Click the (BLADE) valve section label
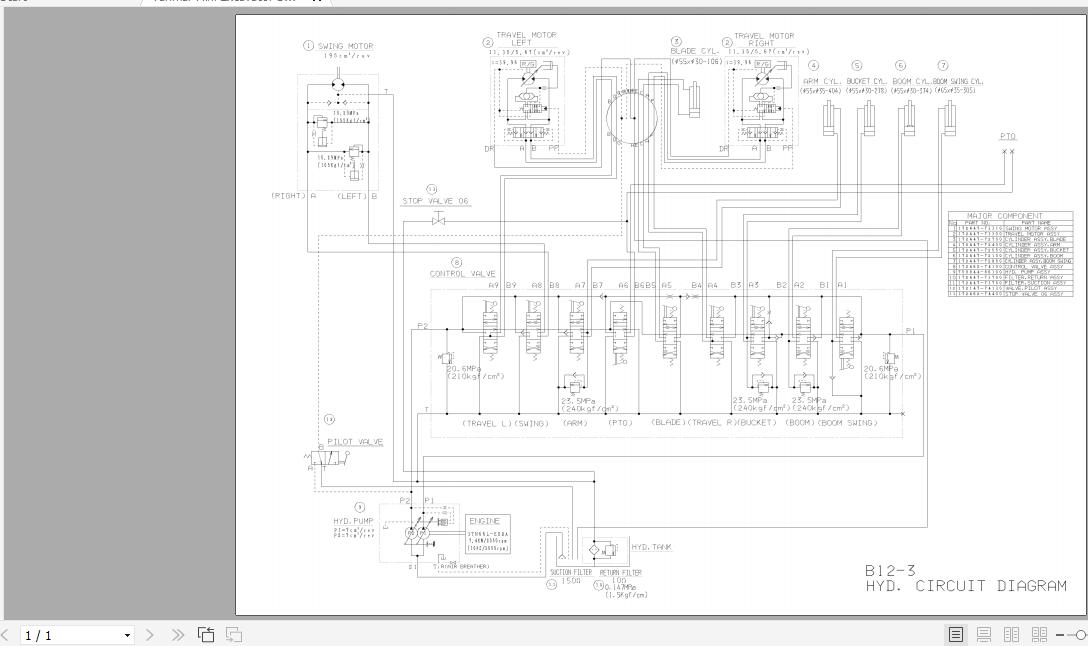Viewport: 1088px width, 646px height. click(669, 423)
